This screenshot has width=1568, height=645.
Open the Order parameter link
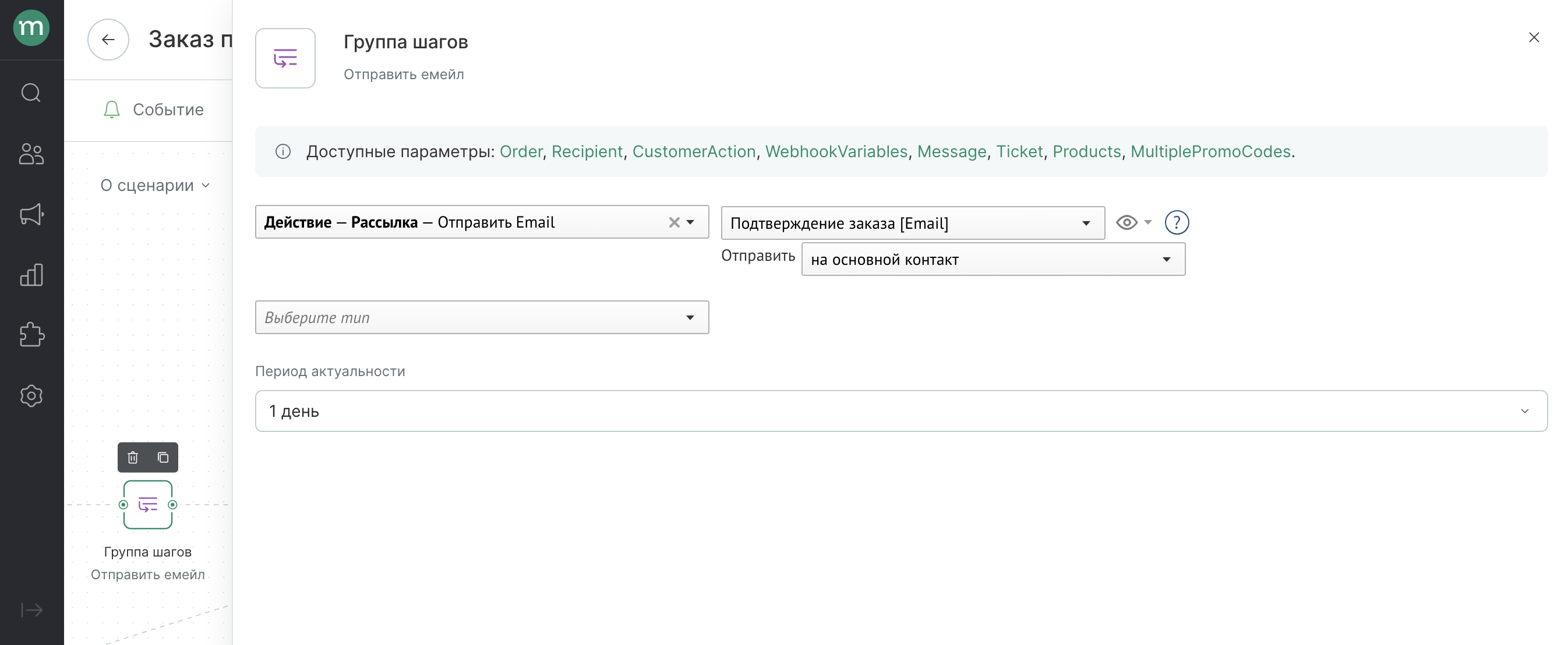tap(521, 151)
